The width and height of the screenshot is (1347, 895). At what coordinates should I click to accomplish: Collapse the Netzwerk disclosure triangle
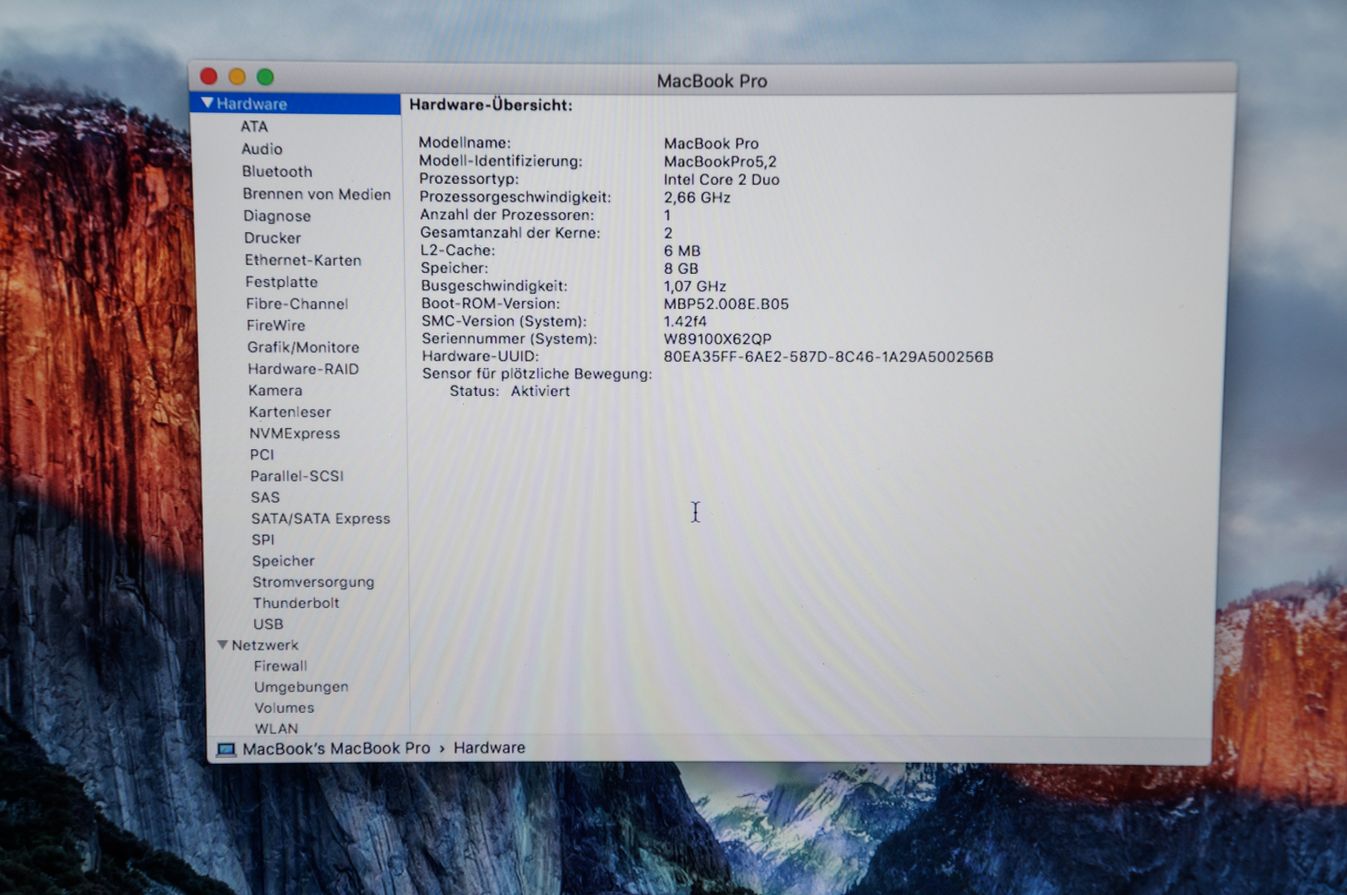point(222,645)
